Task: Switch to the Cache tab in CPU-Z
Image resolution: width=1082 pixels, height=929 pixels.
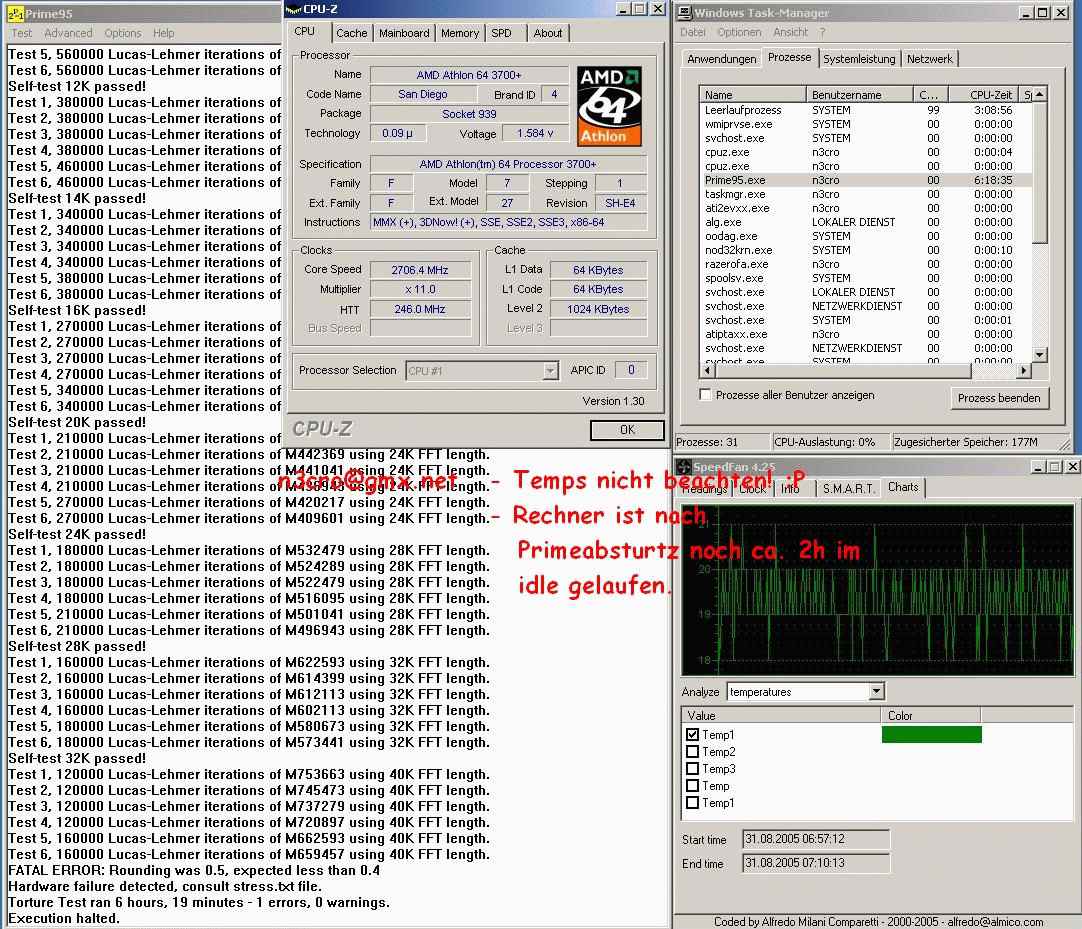Action: [352, 33]
